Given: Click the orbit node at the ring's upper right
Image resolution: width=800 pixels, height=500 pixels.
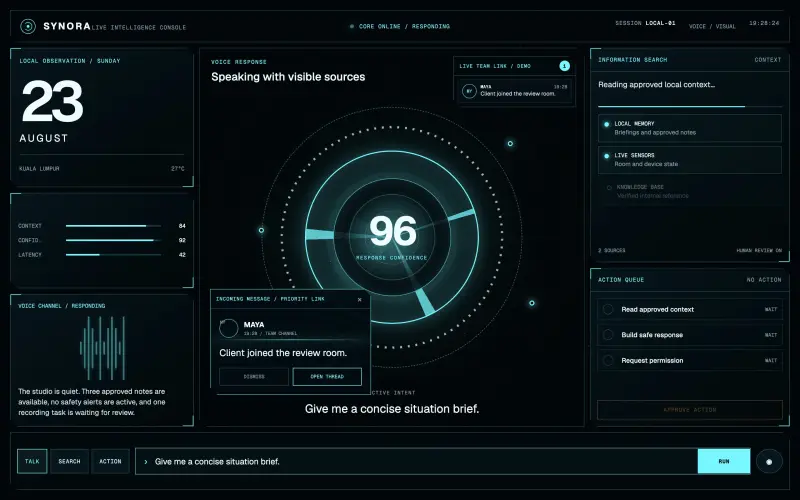Looking at the screenshot, I should click(x=510, y=143).
